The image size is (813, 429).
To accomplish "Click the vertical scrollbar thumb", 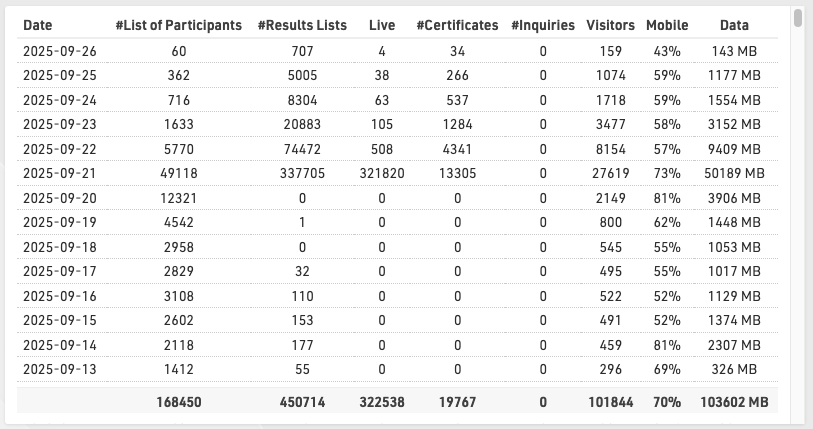I will click(x=797, y=18).
